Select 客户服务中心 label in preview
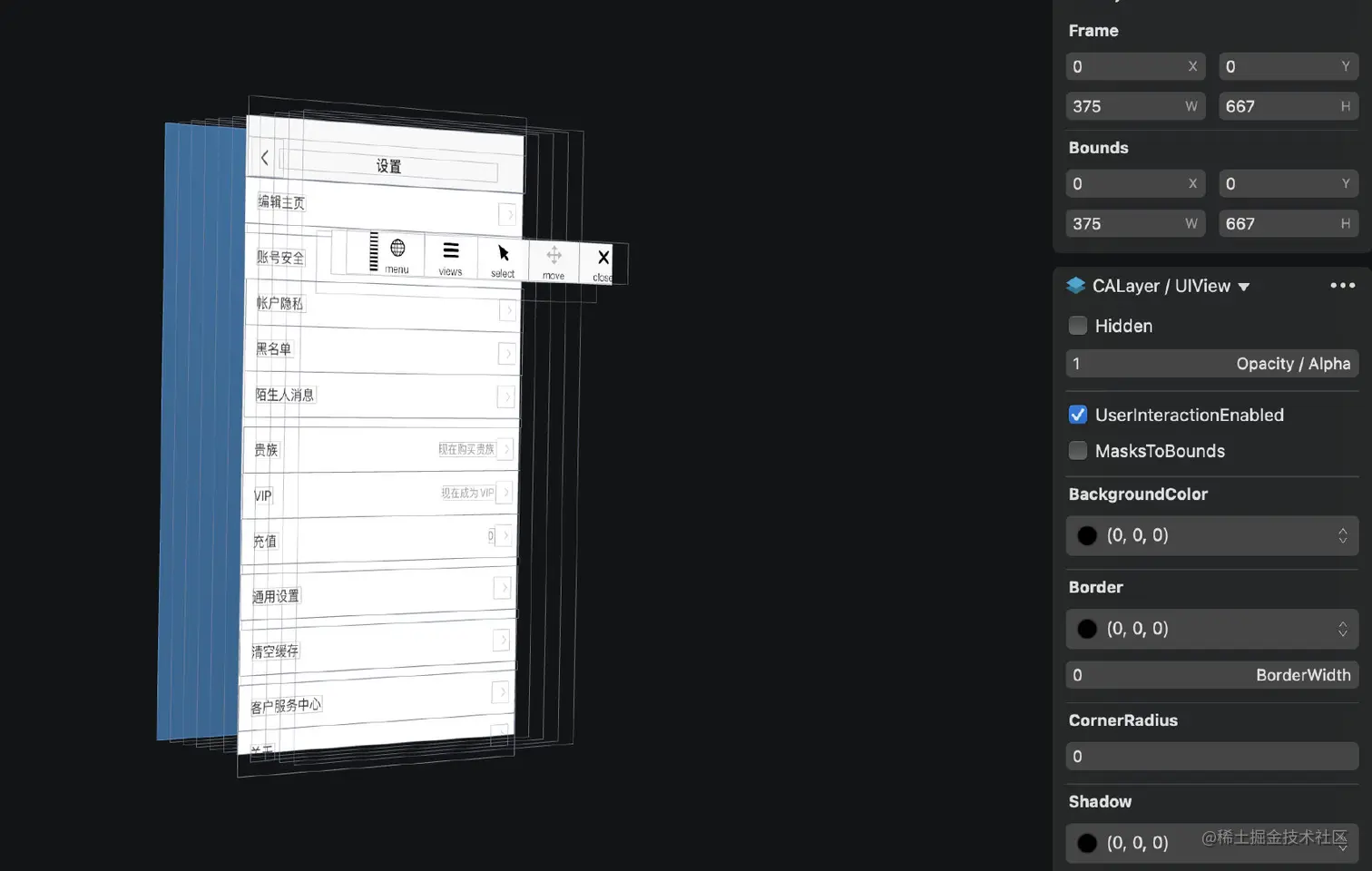This screenshot has height=871, width=1372. tap(286, 705)
